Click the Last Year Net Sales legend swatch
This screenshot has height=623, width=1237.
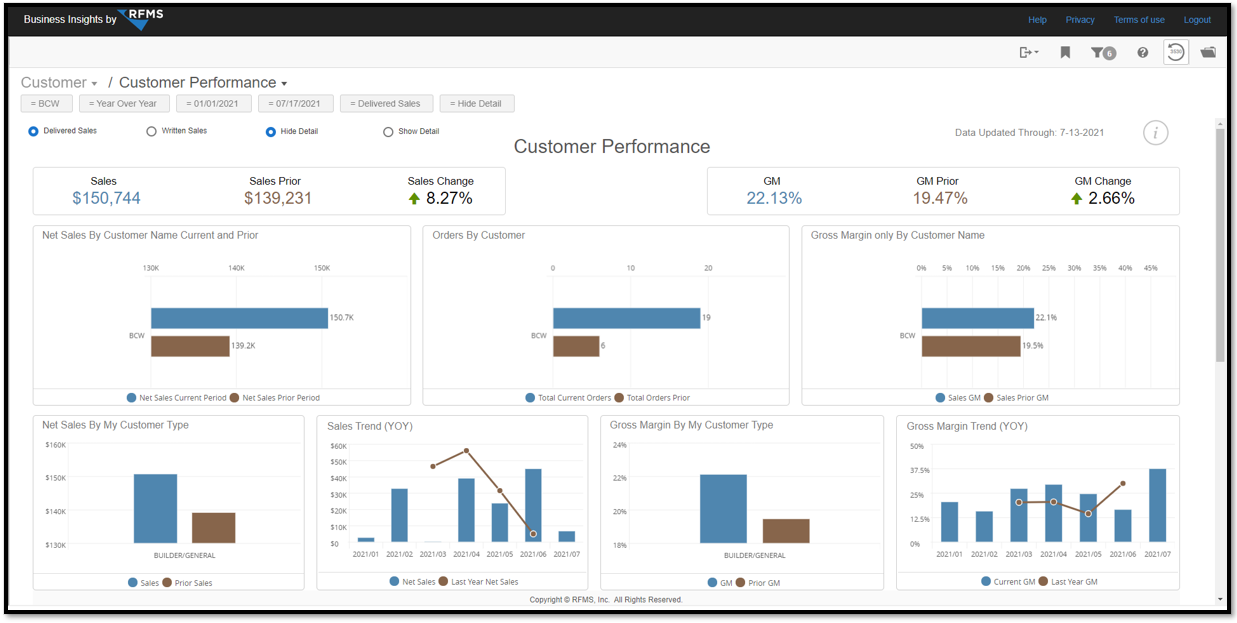[444, 582]
